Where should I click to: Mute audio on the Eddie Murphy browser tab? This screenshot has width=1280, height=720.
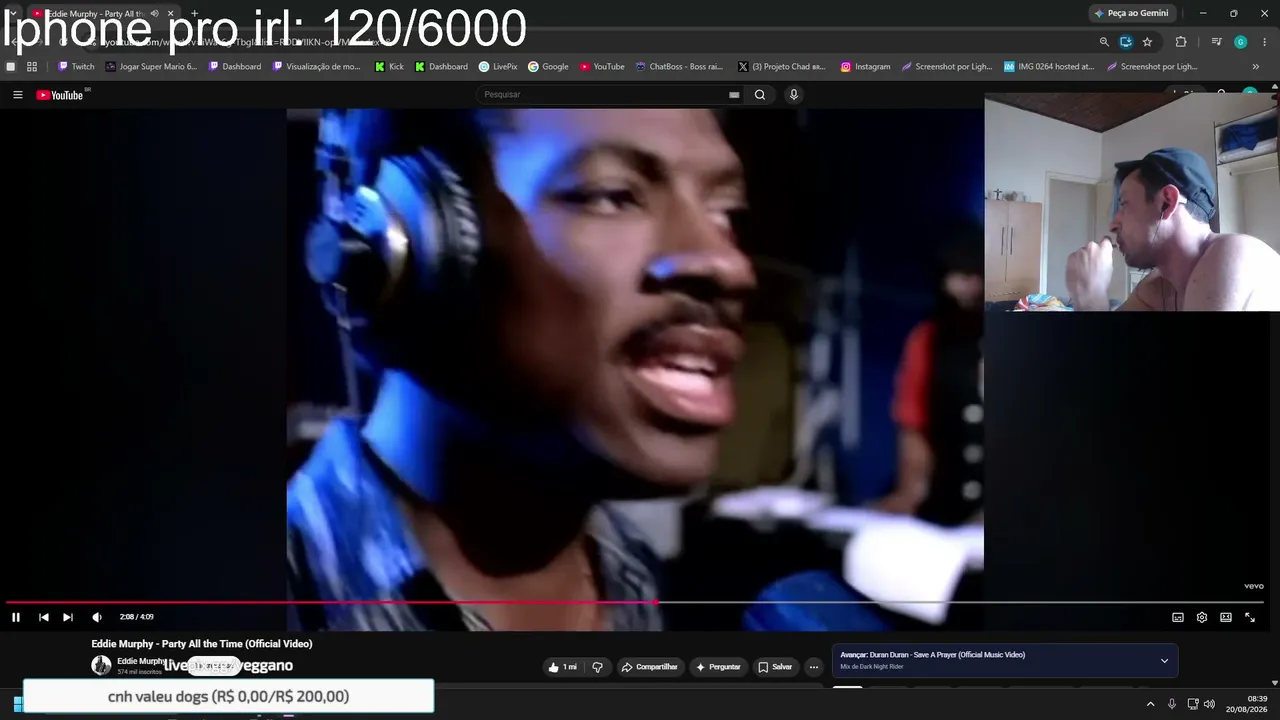(154, 14)
